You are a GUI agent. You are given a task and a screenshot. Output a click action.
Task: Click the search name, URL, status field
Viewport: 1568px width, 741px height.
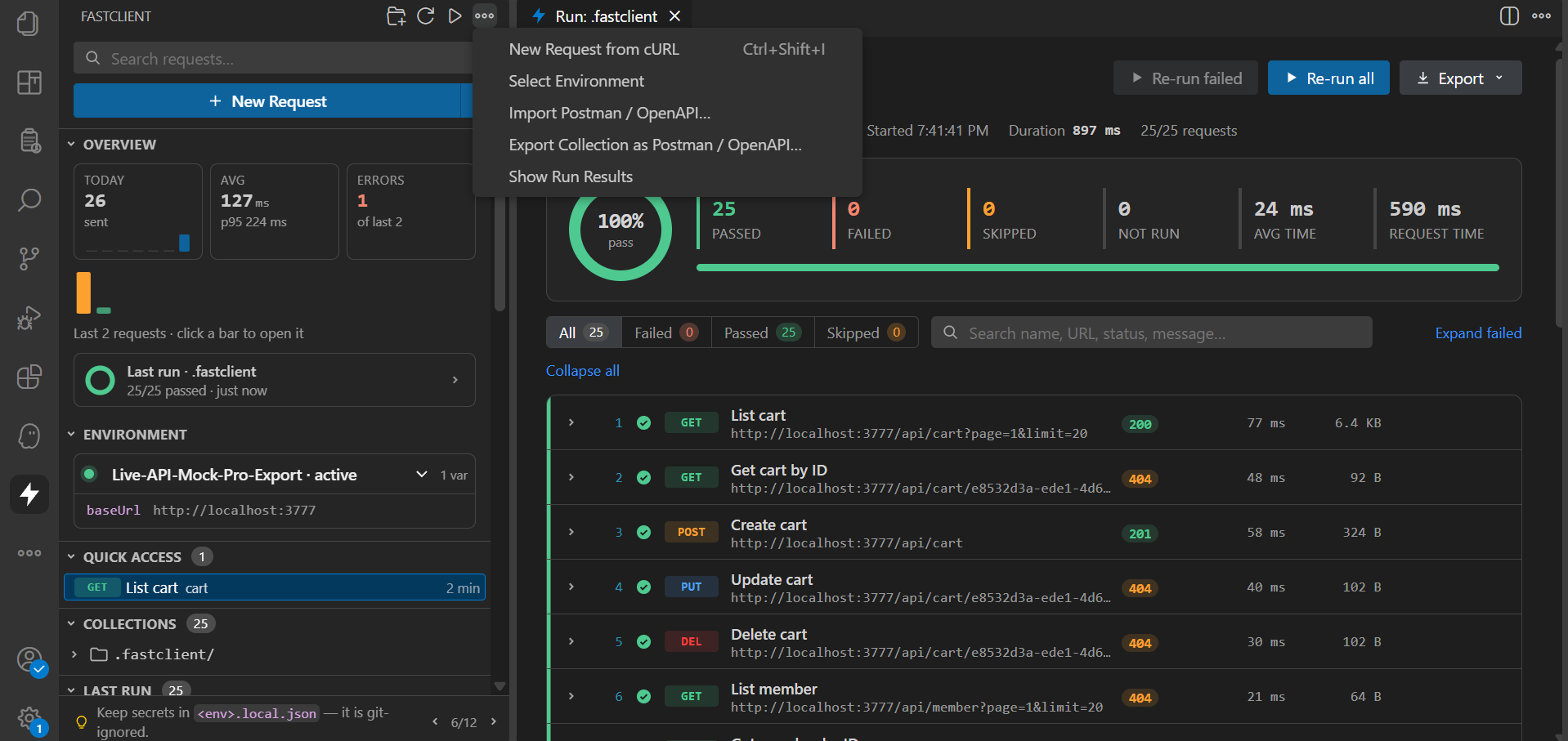pos(1151,333)
